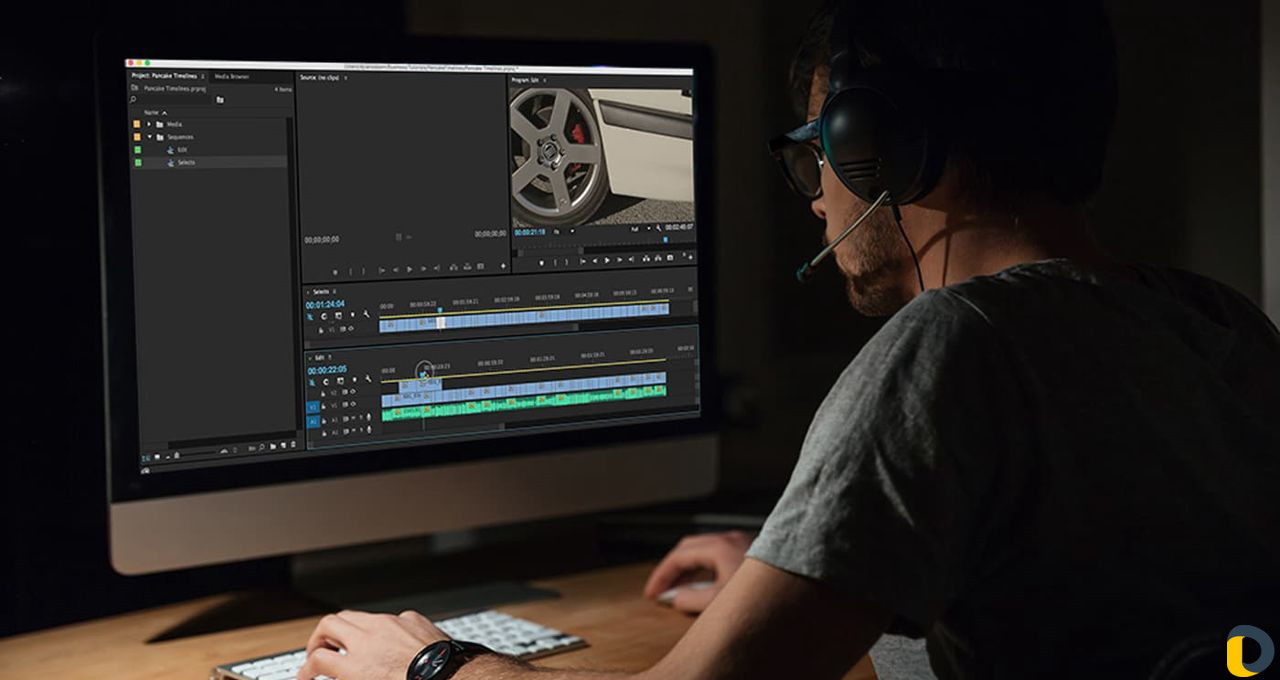Open Selects timeline display settings wrench
This screenshot has width=1280, height=680.
[x=366, y=314]
